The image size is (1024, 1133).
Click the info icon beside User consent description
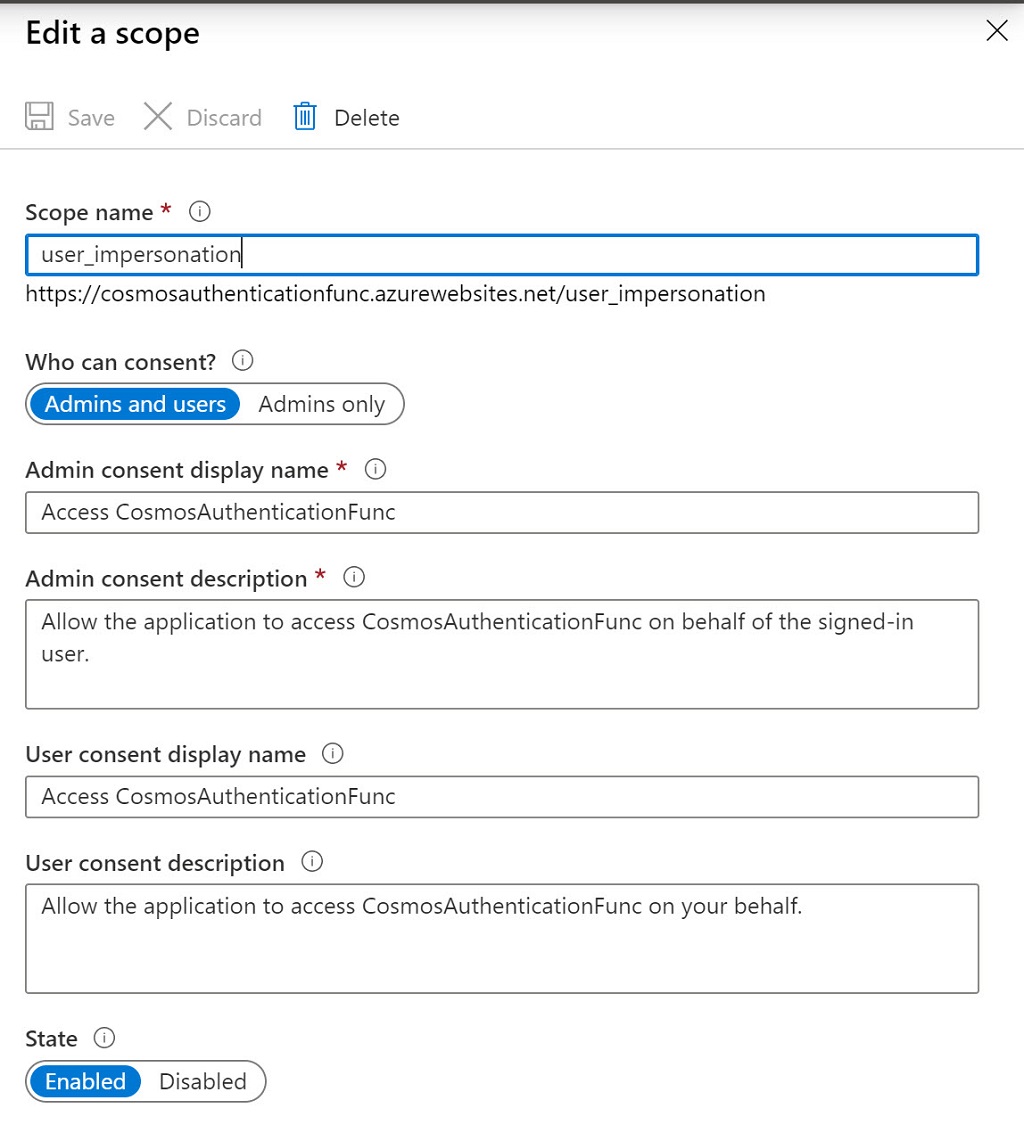(312, 862)
